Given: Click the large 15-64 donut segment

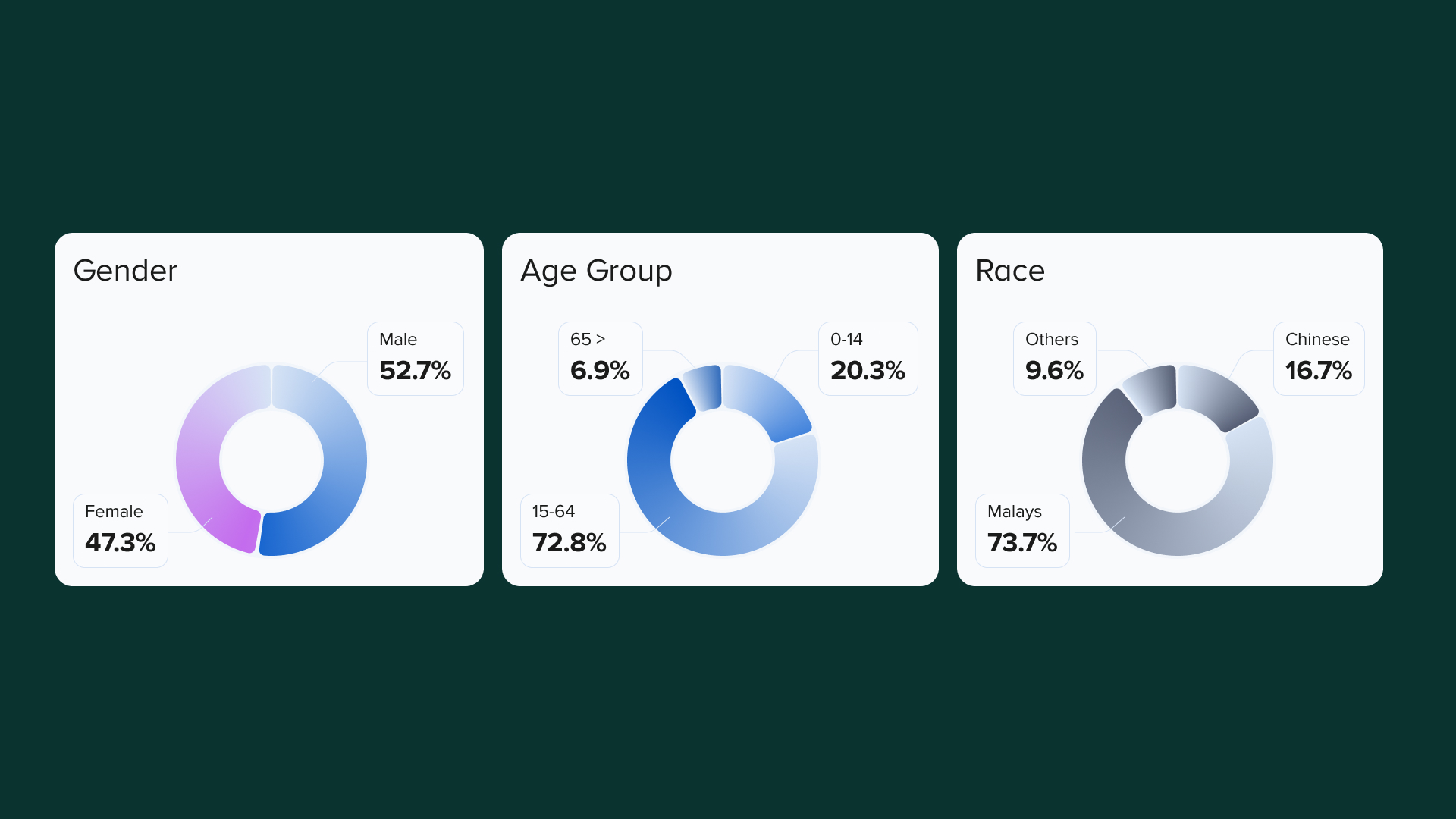Looking at the screenshot, I should [x=682, y=523].
